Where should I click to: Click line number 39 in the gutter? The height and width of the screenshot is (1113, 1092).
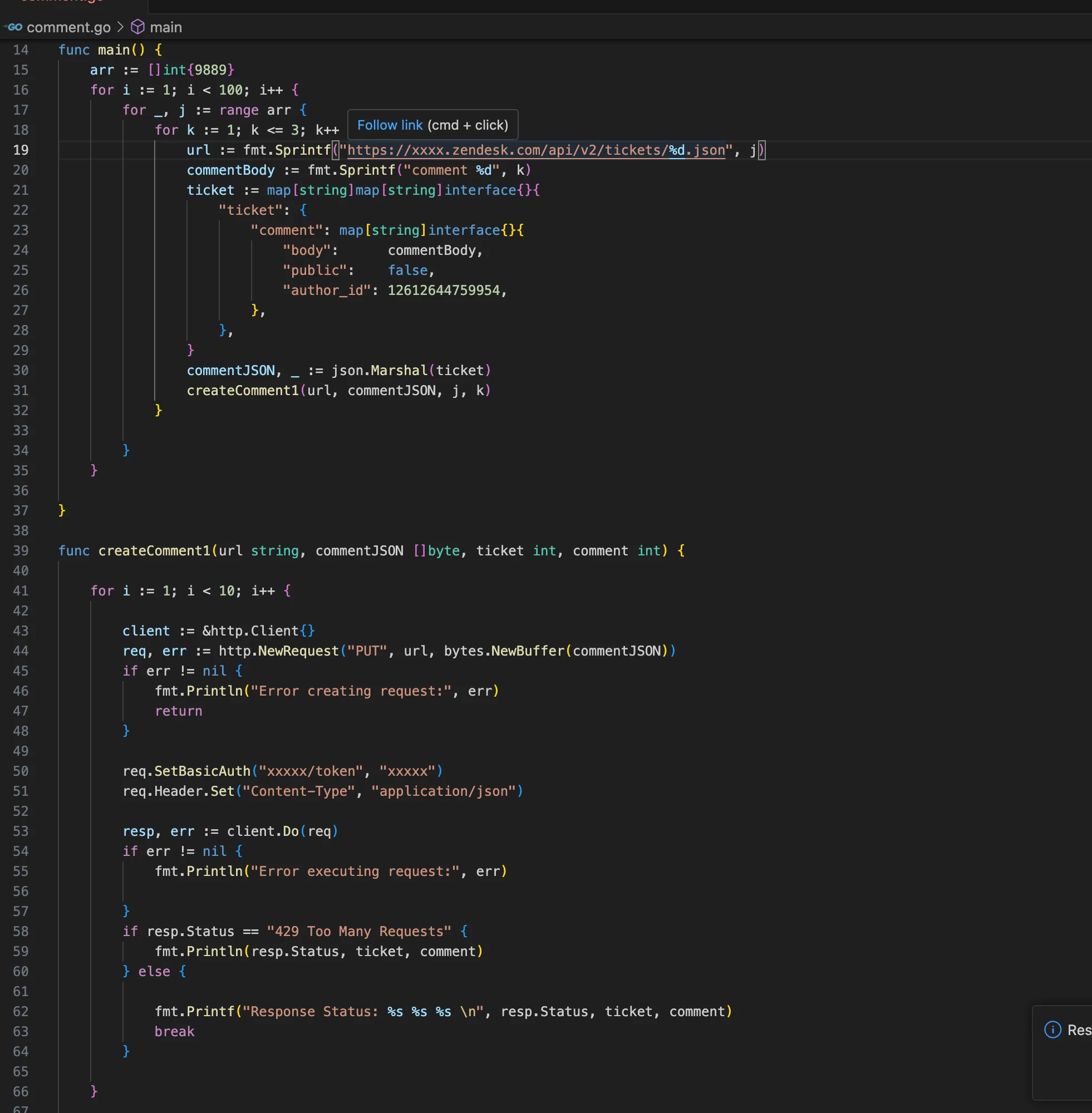(x=21, y=551)
